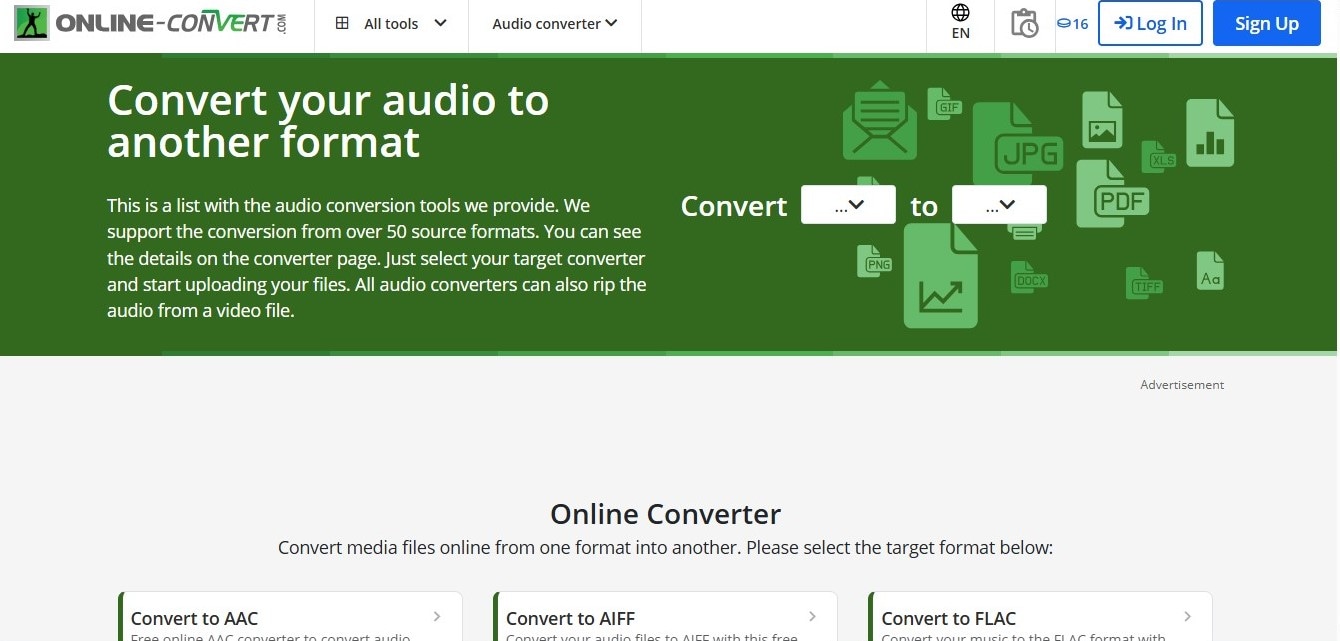Open the Online-Convert logo home link
Image resolution: width=1340 pixels, height=641 pixels.
click(151, 23)
